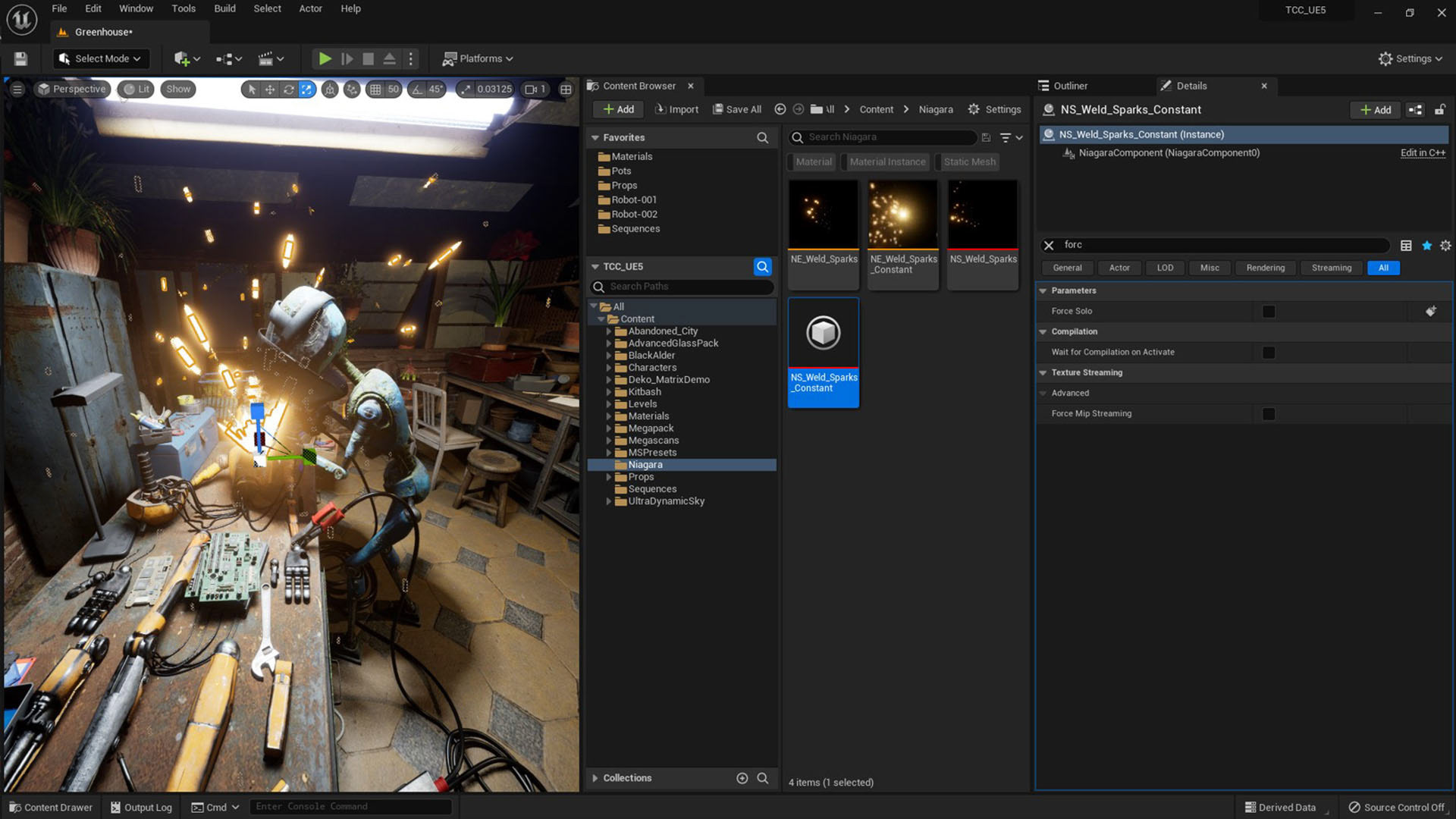Collapse the Parameters category

1043,291
